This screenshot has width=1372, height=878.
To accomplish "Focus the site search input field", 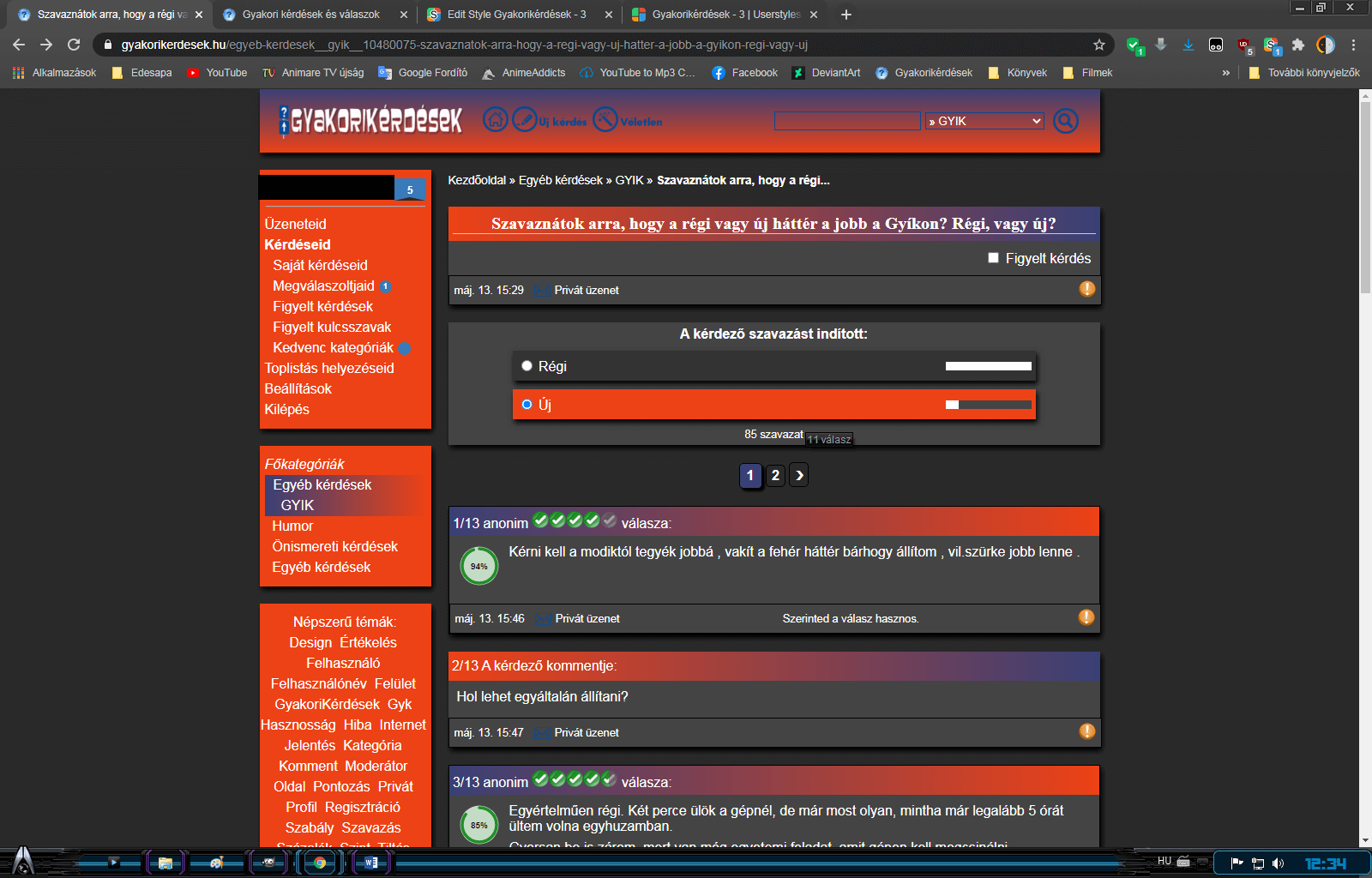I will (847, 121).
